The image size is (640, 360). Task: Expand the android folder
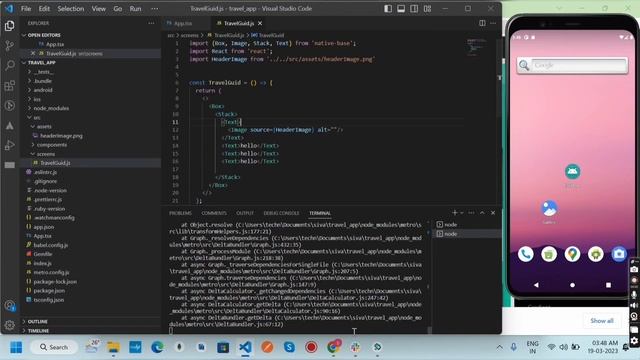click(x=43, y=90)
